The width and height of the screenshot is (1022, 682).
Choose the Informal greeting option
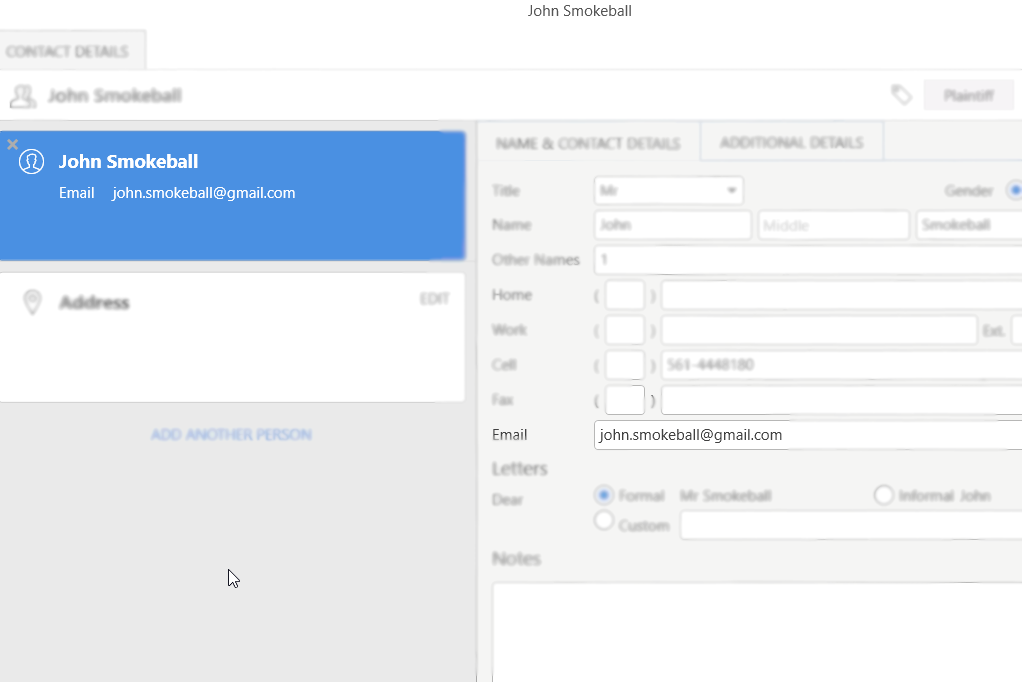(x=884, y=495)
